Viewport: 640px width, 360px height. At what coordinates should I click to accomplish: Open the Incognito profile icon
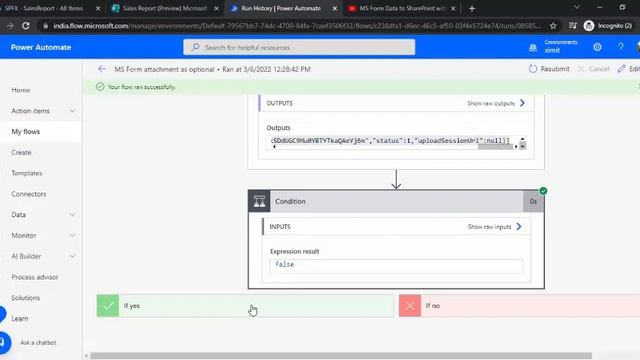pos(589,26)
